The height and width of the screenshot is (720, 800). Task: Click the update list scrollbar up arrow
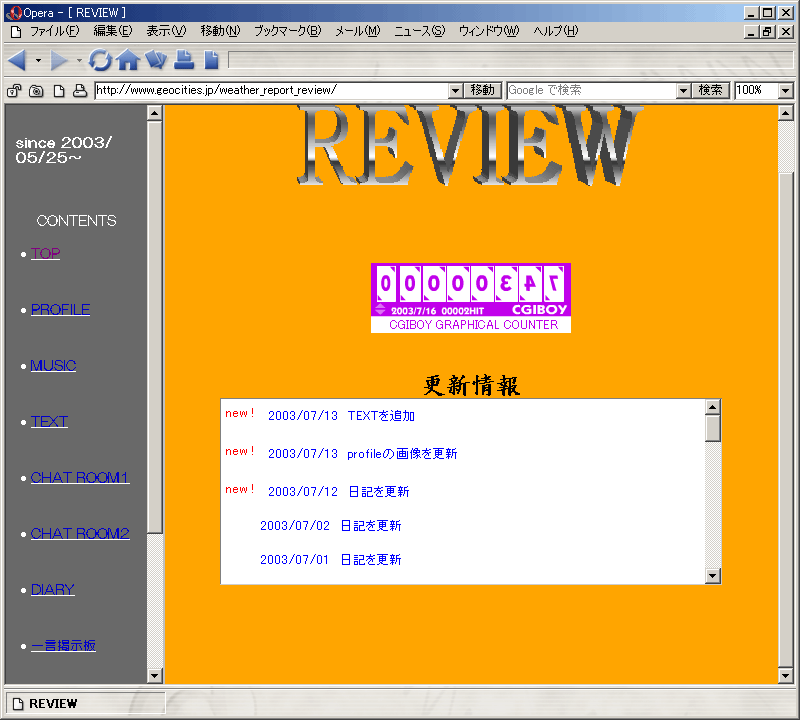coord(713,407)
